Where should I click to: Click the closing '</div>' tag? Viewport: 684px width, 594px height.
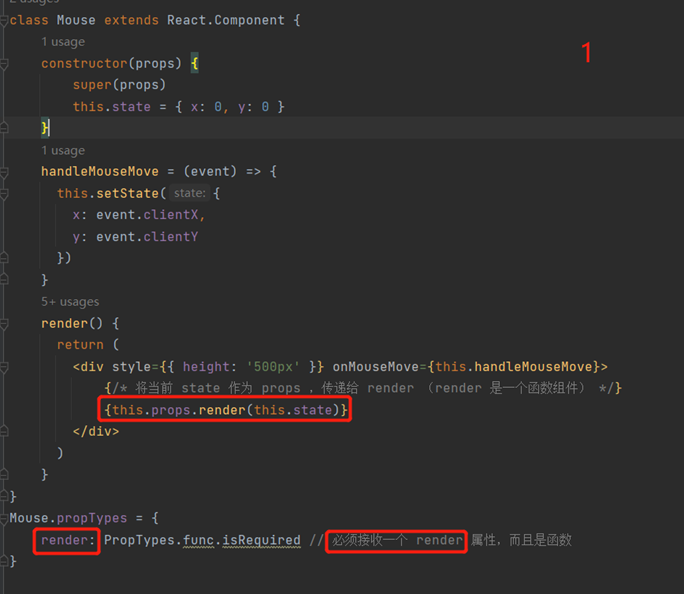96,432
